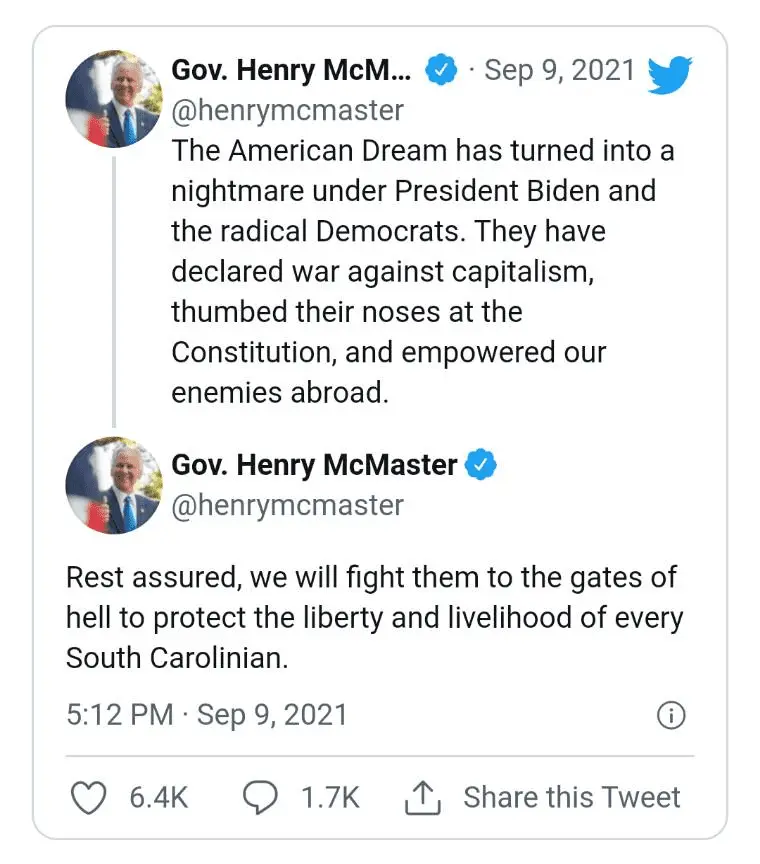Click the reply speech bubble icon
The width and height of the screenshot is (760, 864).
(x=261, y=797)
